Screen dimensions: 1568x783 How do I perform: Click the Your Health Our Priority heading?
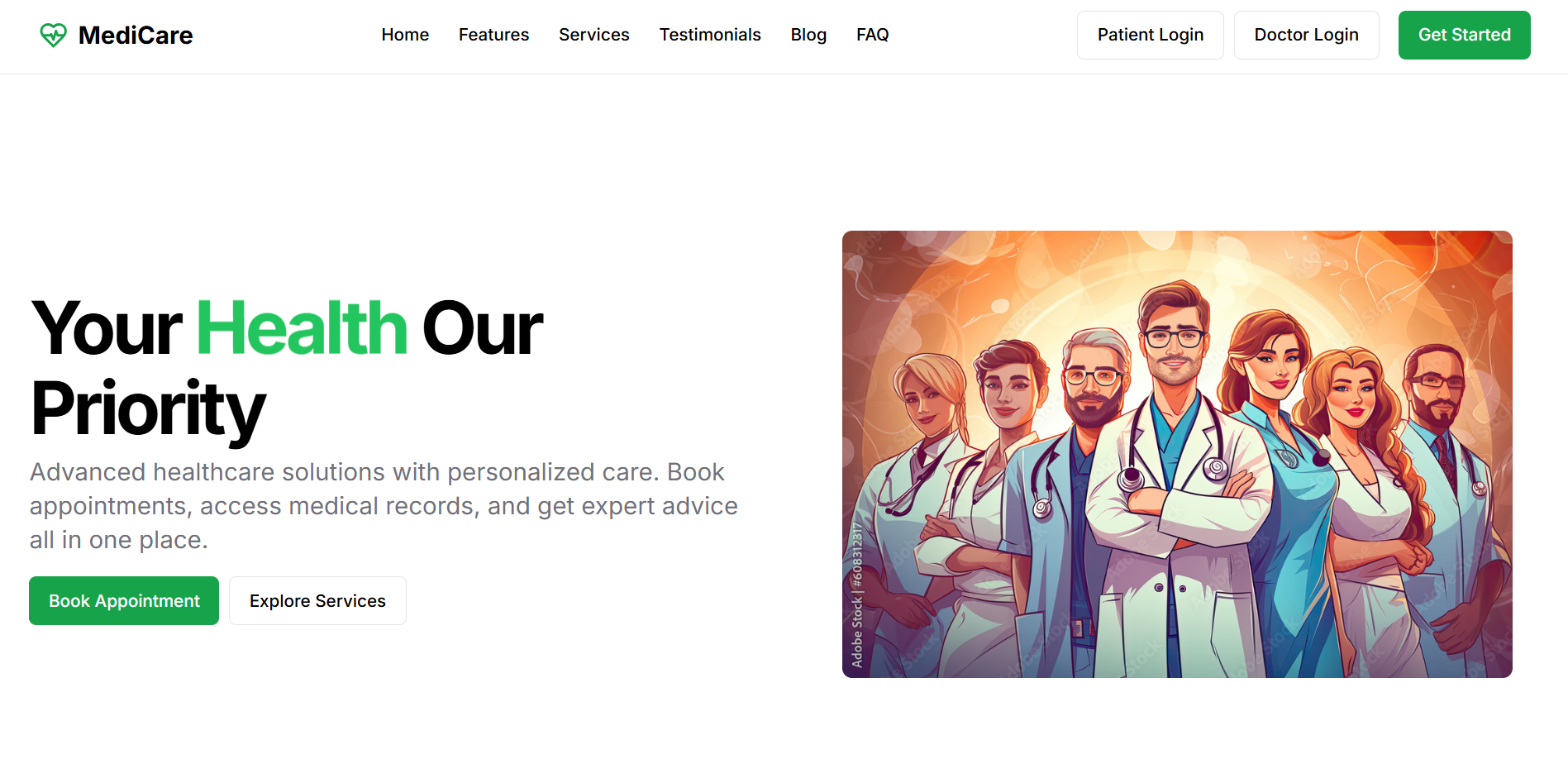[287, 369]
